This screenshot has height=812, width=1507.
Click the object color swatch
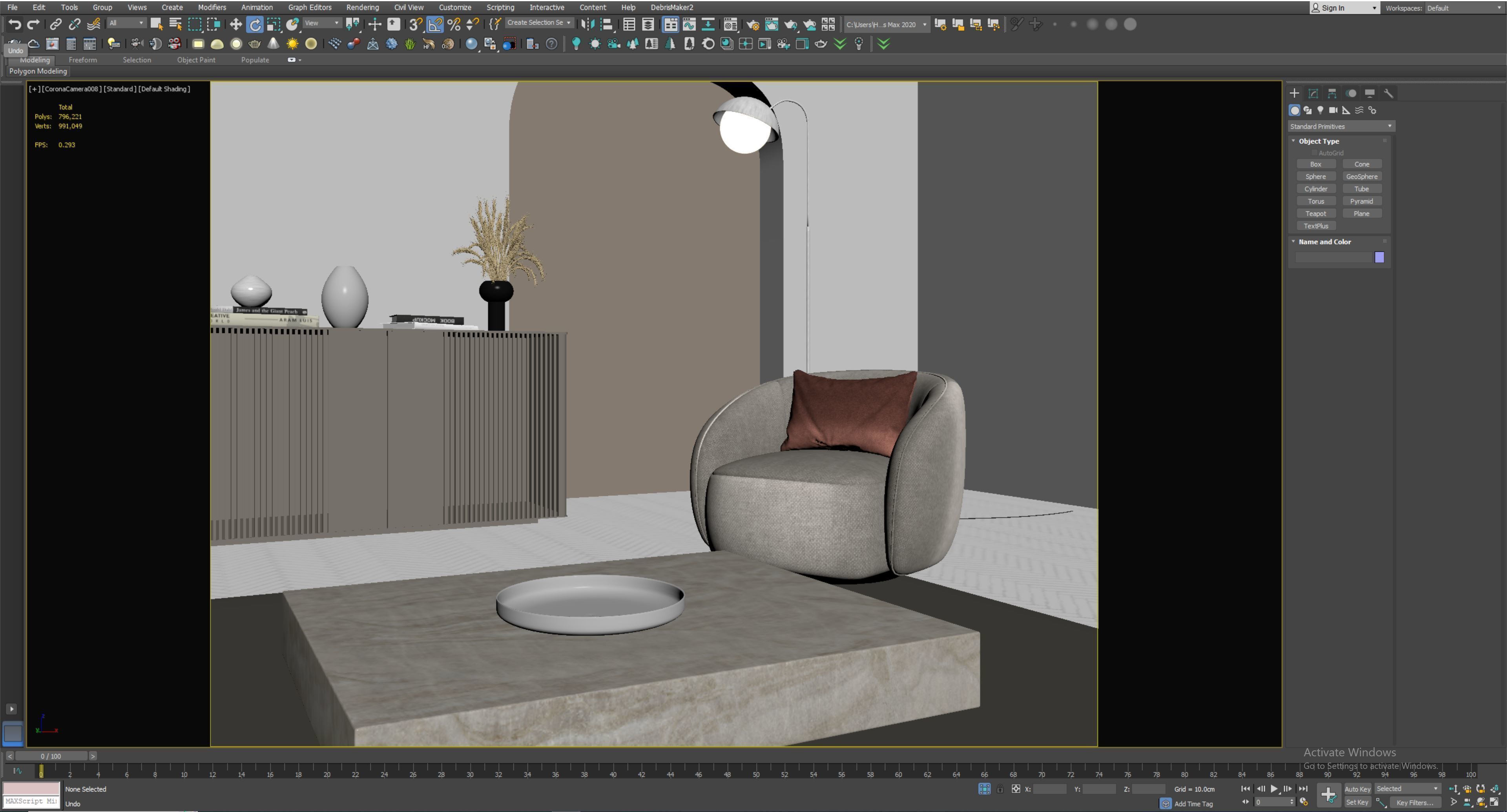pos(1379,257)
